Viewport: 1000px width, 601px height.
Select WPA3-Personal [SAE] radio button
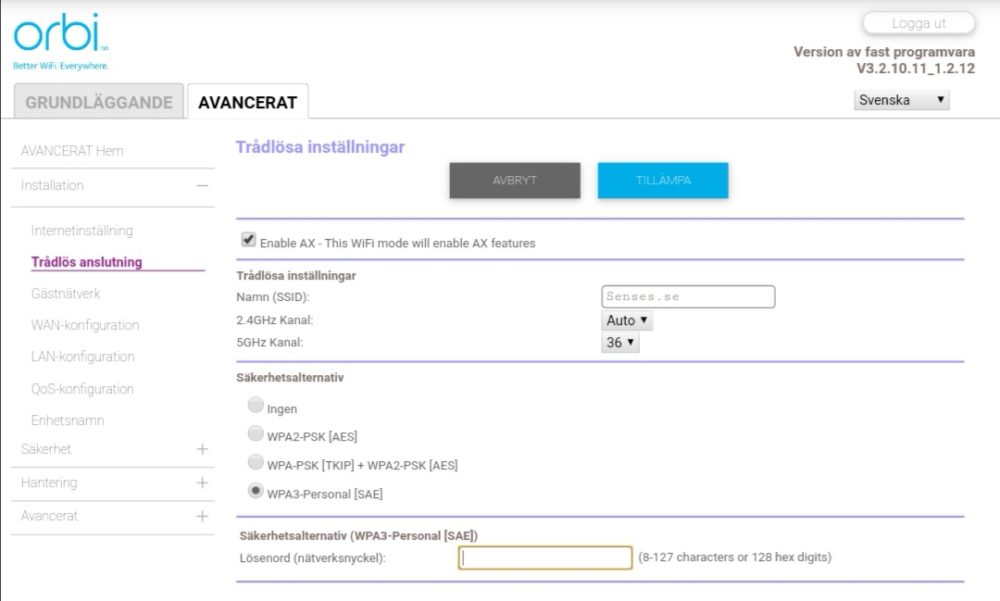pyautogui.click(x=256, y=492)
